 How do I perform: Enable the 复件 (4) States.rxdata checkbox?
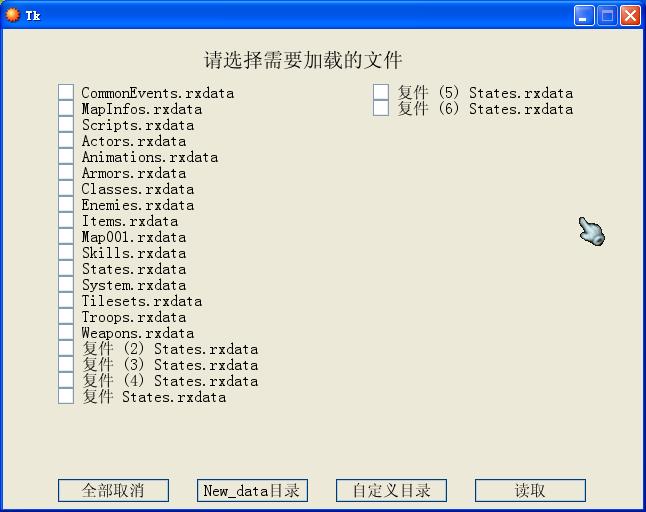pyautogui.click(x=66, y=380)
